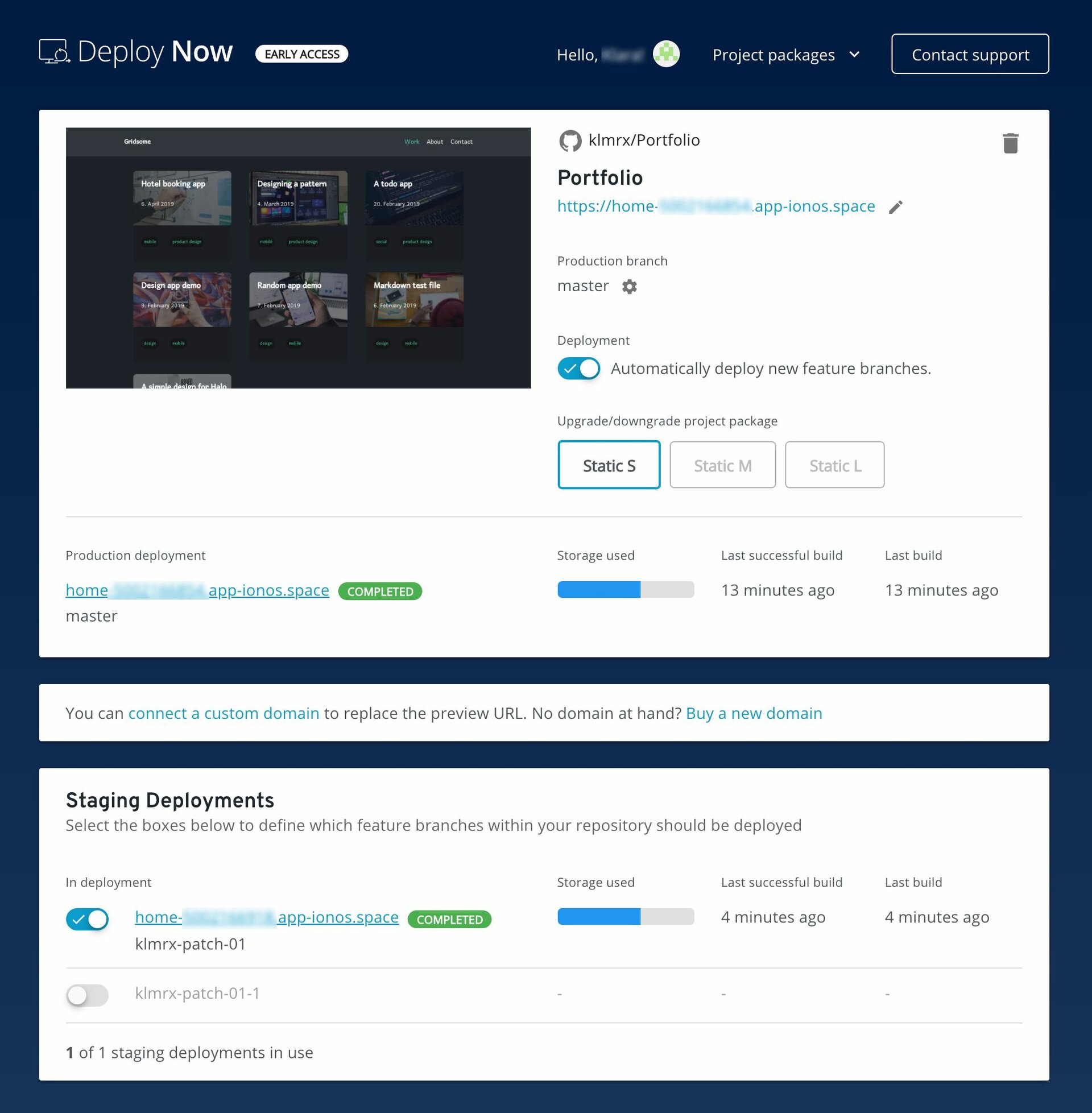Open the Portfolio site preview thumbnail

click(297, 258)
